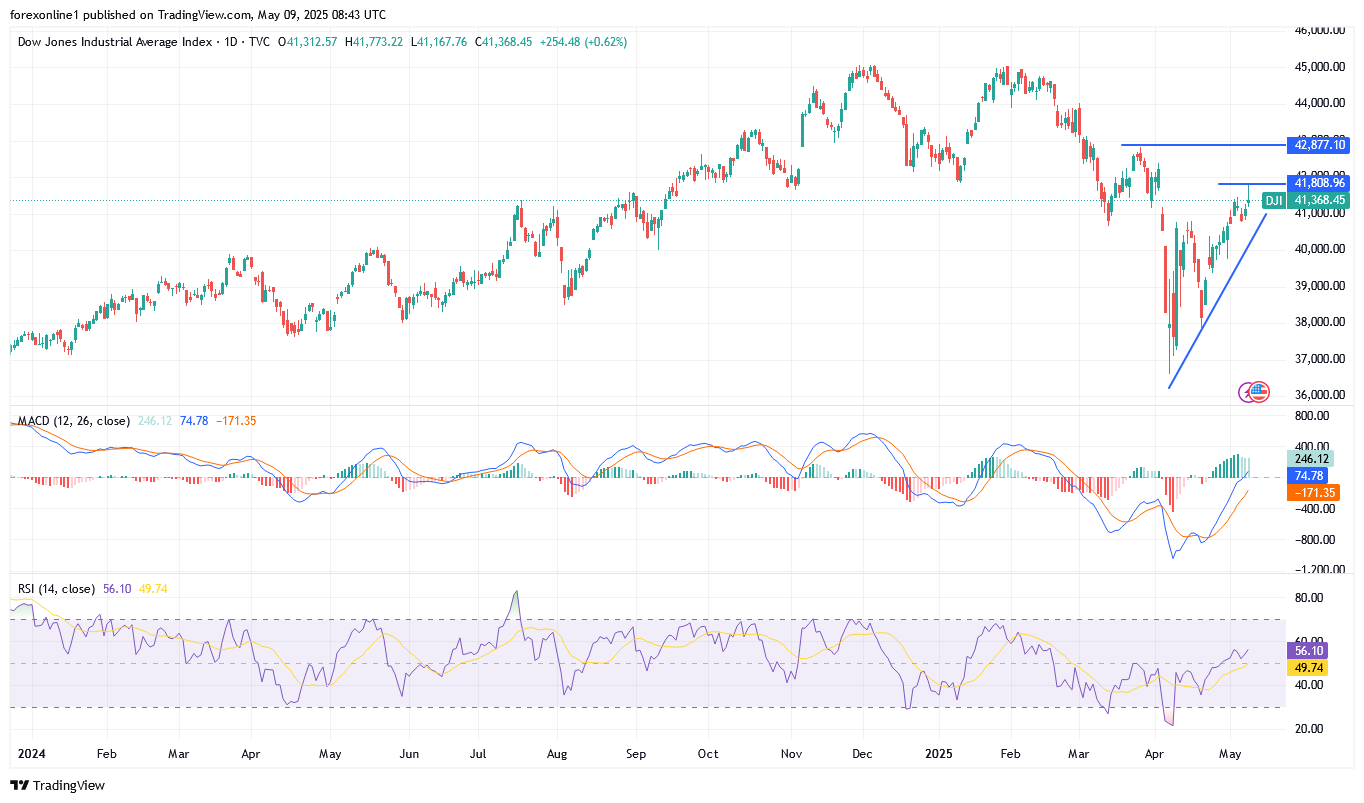Click the 39,000.00 price axis label
Viewport: 1364px width, 803px height.
(1320, 286)
